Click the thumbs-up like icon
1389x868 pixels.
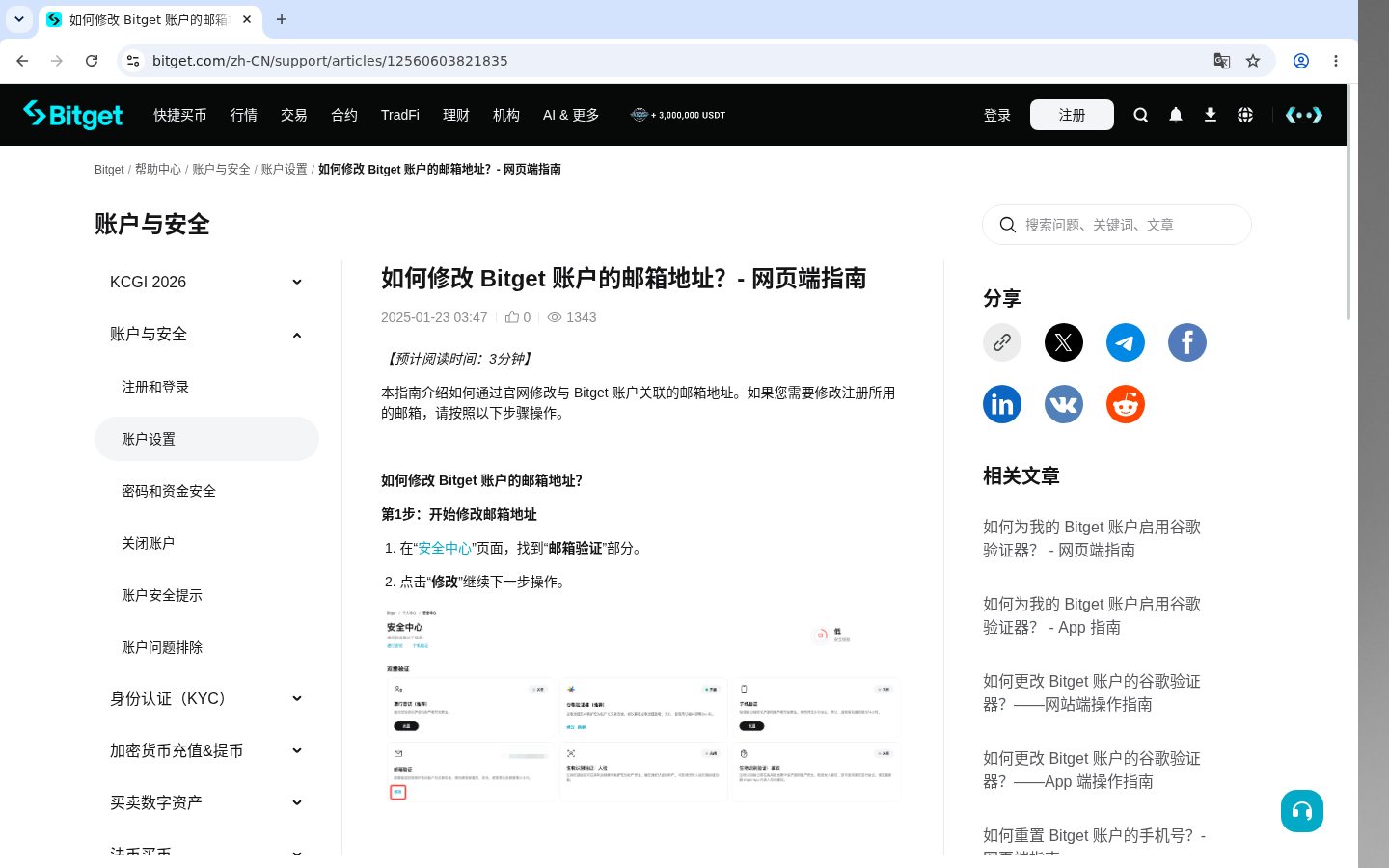pyautogui.click(x=512, y=316)
